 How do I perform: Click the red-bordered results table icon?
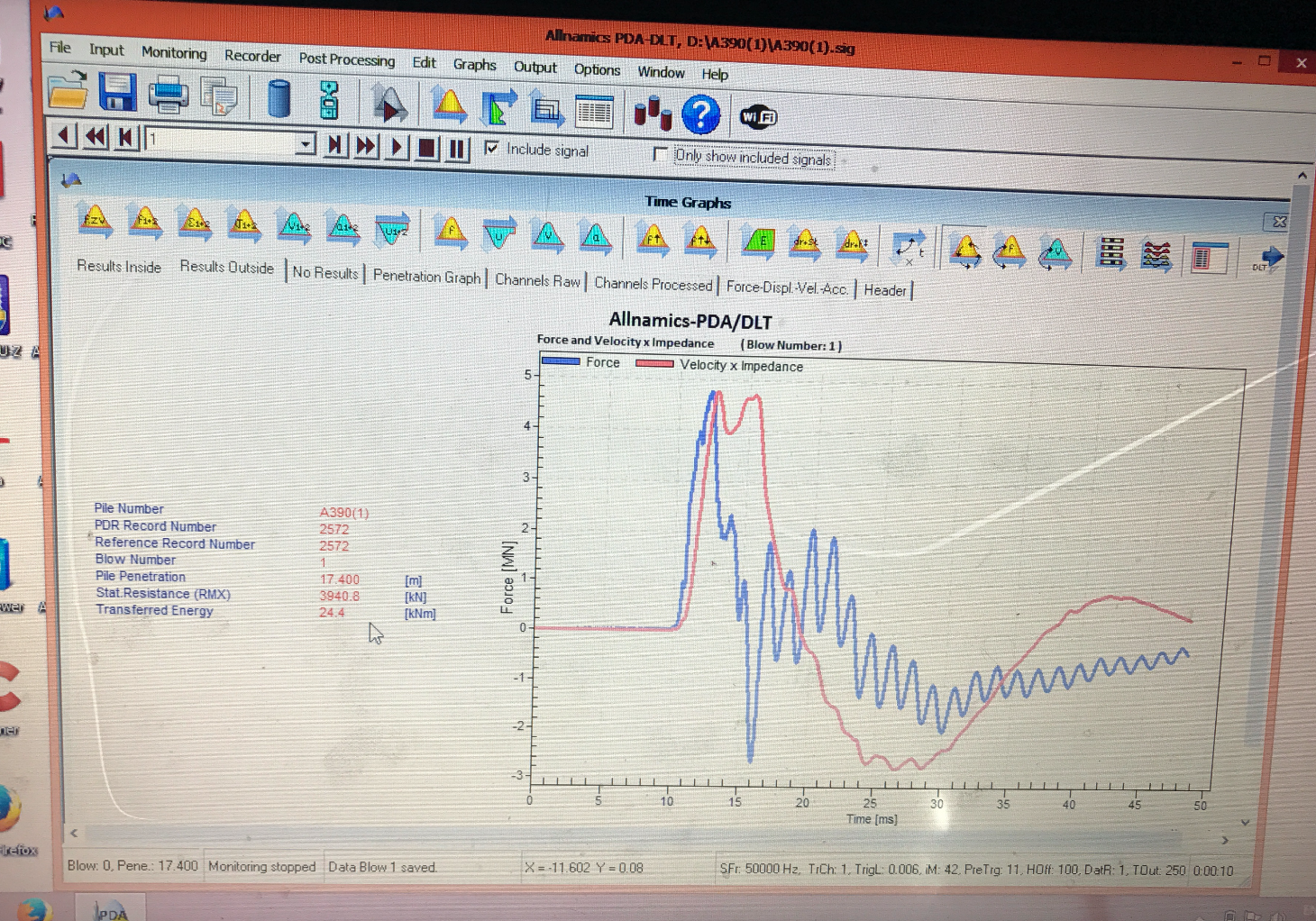[x=1209, y=257]
